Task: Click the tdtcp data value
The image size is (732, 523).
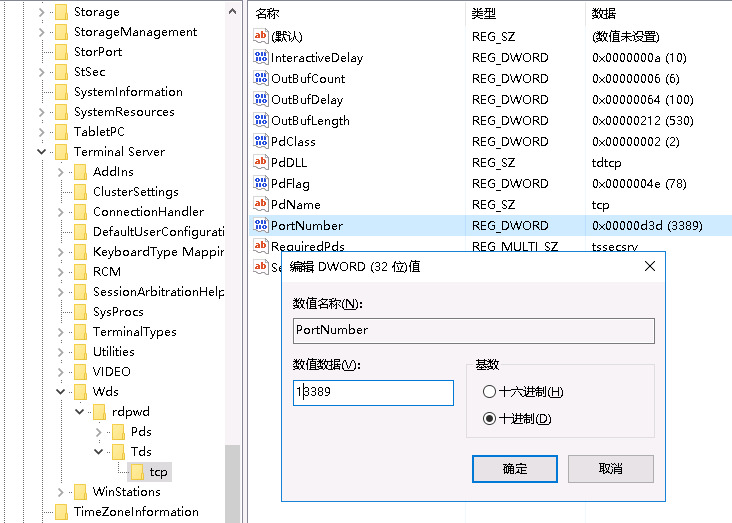Action: tap(606, 163)
